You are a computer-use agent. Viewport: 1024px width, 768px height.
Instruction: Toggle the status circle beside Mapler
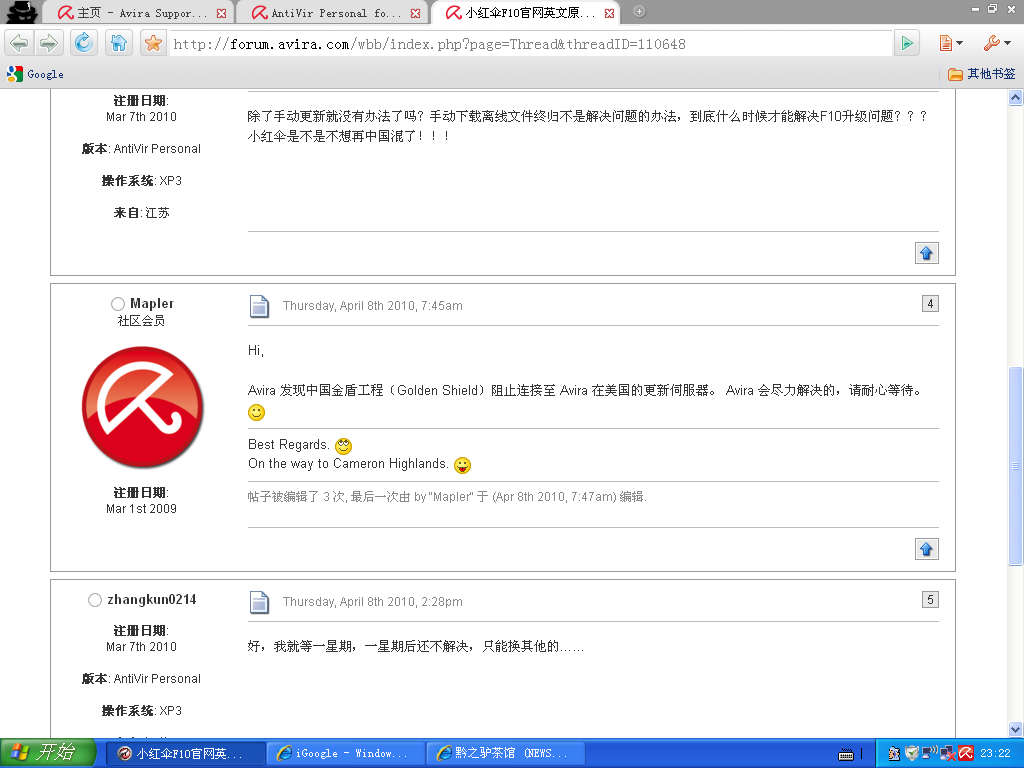click(x=118, y=304)
